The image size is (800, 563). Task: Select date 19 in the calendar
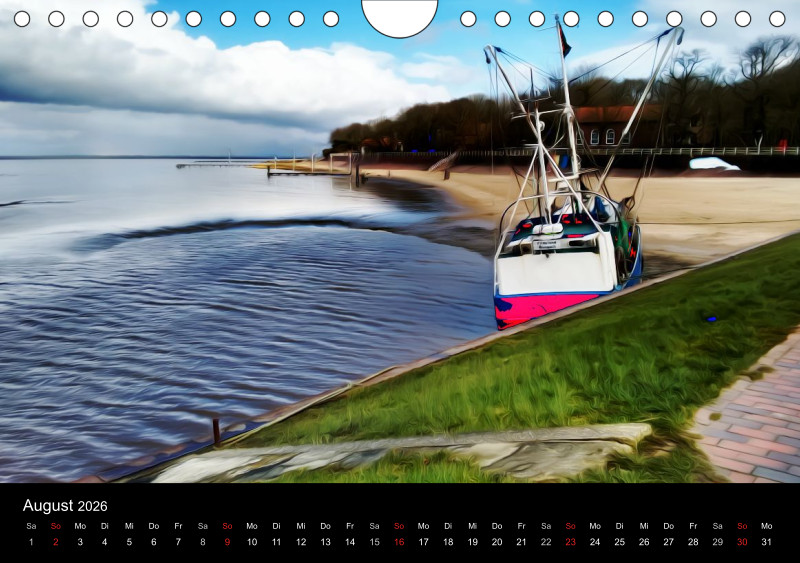[472, 542]
